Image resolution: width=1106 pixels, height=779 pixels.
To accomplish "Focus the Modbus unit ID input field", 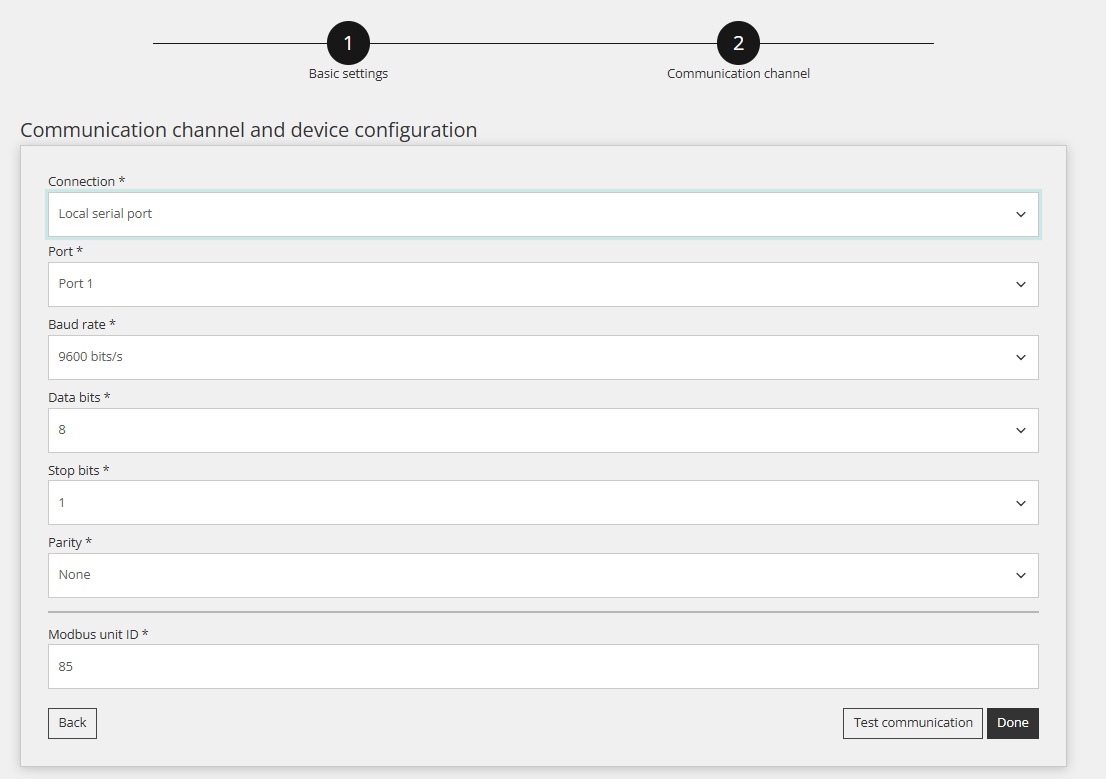I will click(543, 666).
